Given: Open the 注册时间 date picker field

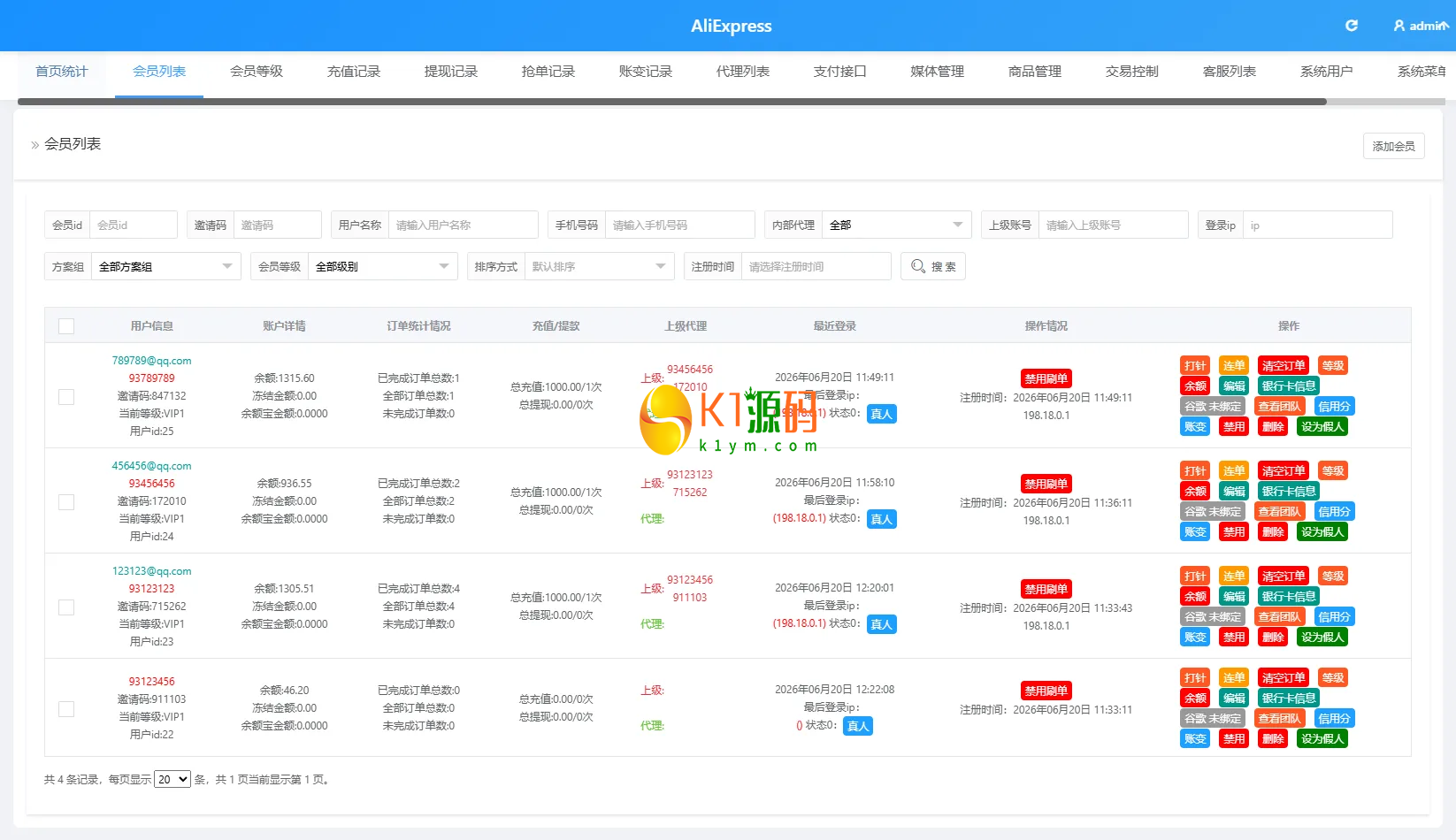Looking at the screenshot, I should tap(816, 266).
